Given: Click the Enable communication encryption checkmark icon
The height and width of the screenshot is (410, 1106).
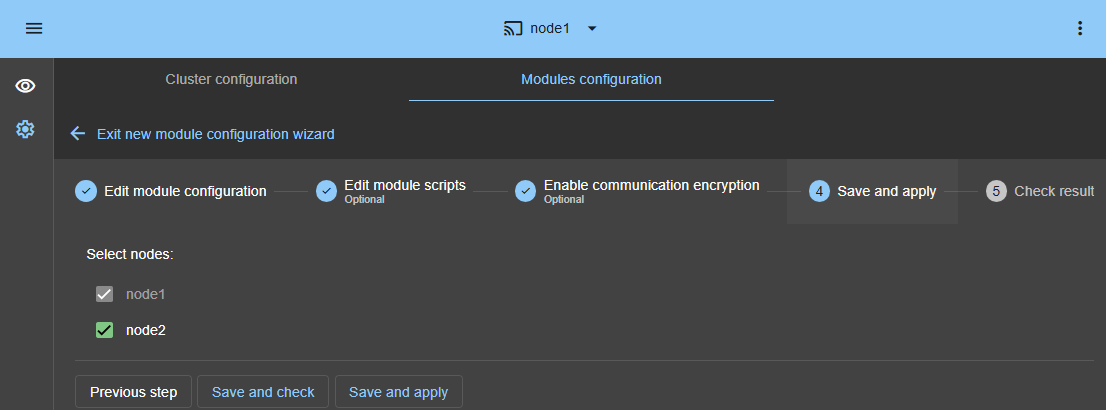Looking at the screenshot, I should (525, 191).
